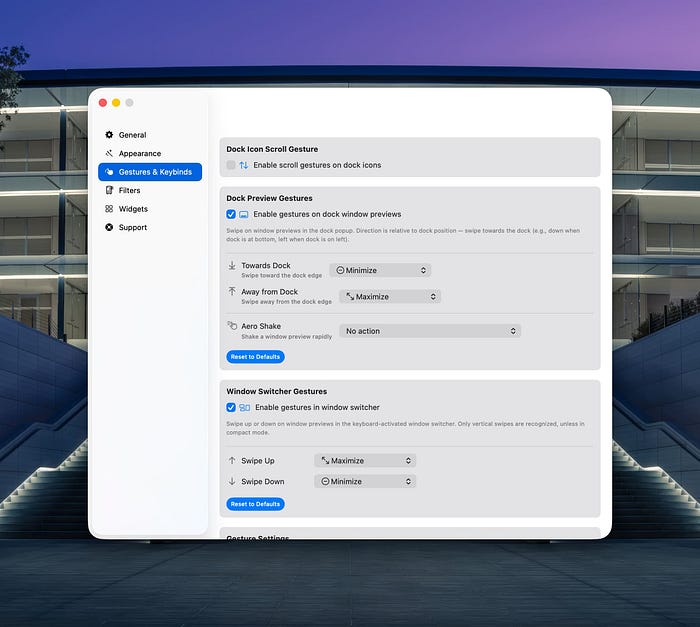
Task: Open the Widgets settings section
Action: (x=150, y=209)
